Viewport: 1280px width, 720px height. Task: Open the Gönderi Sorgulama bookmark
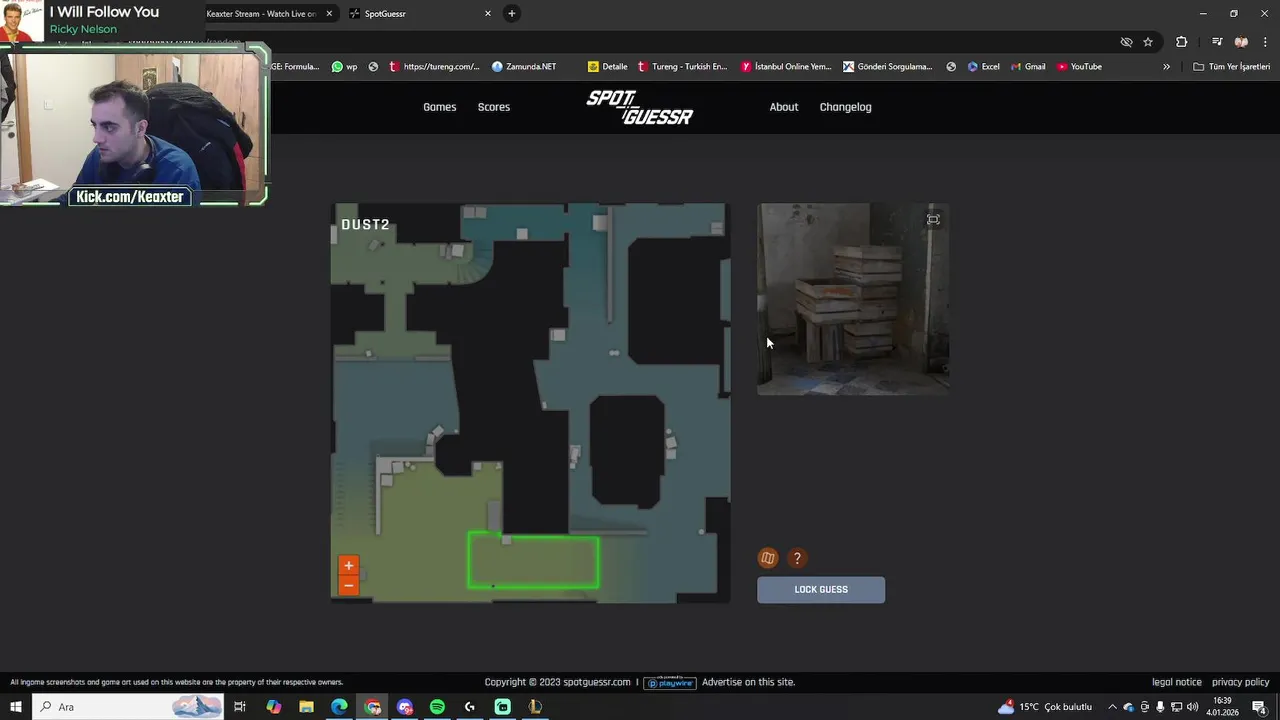888,67
